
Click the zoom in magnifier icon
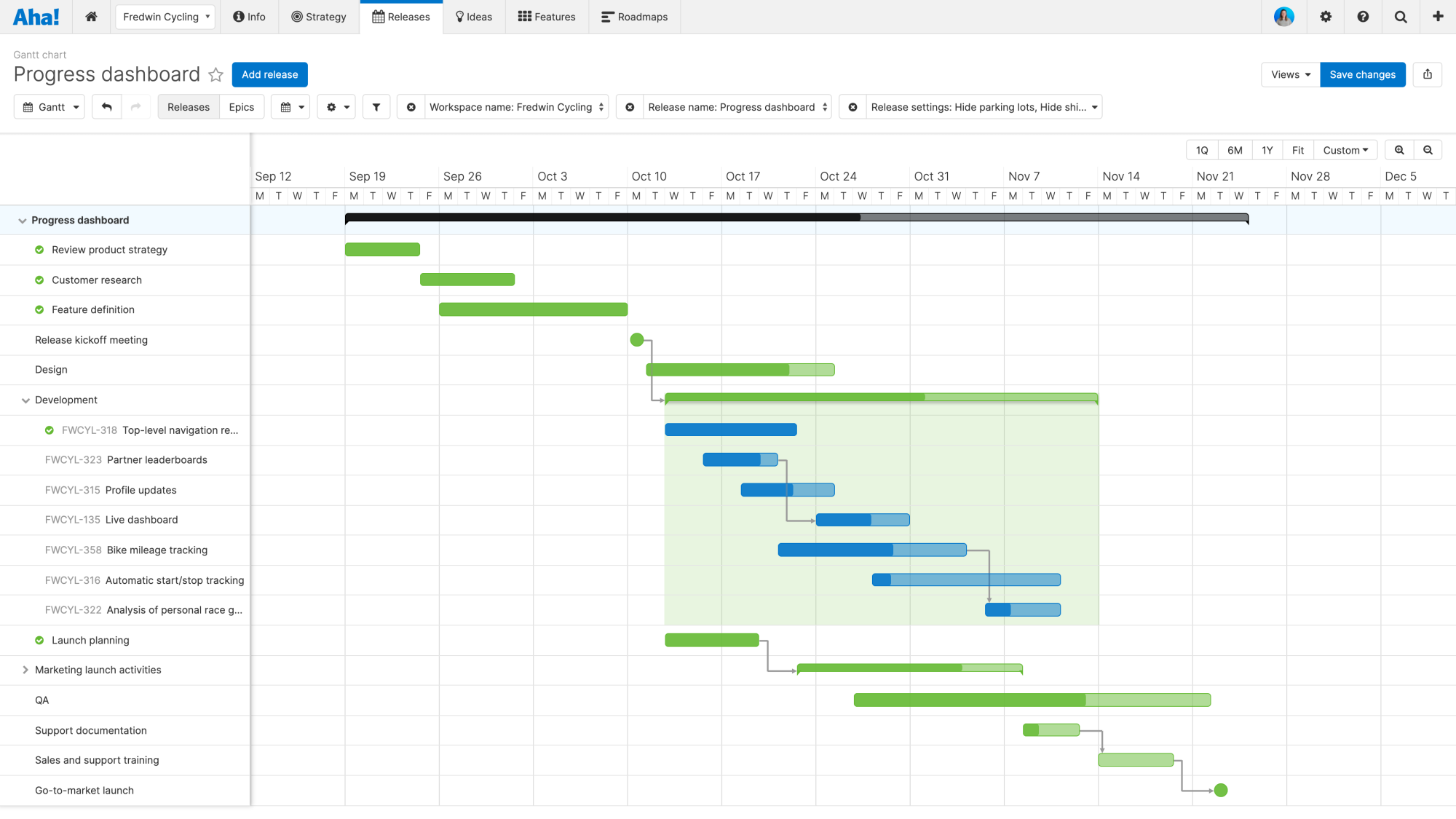coord(1399,150)
